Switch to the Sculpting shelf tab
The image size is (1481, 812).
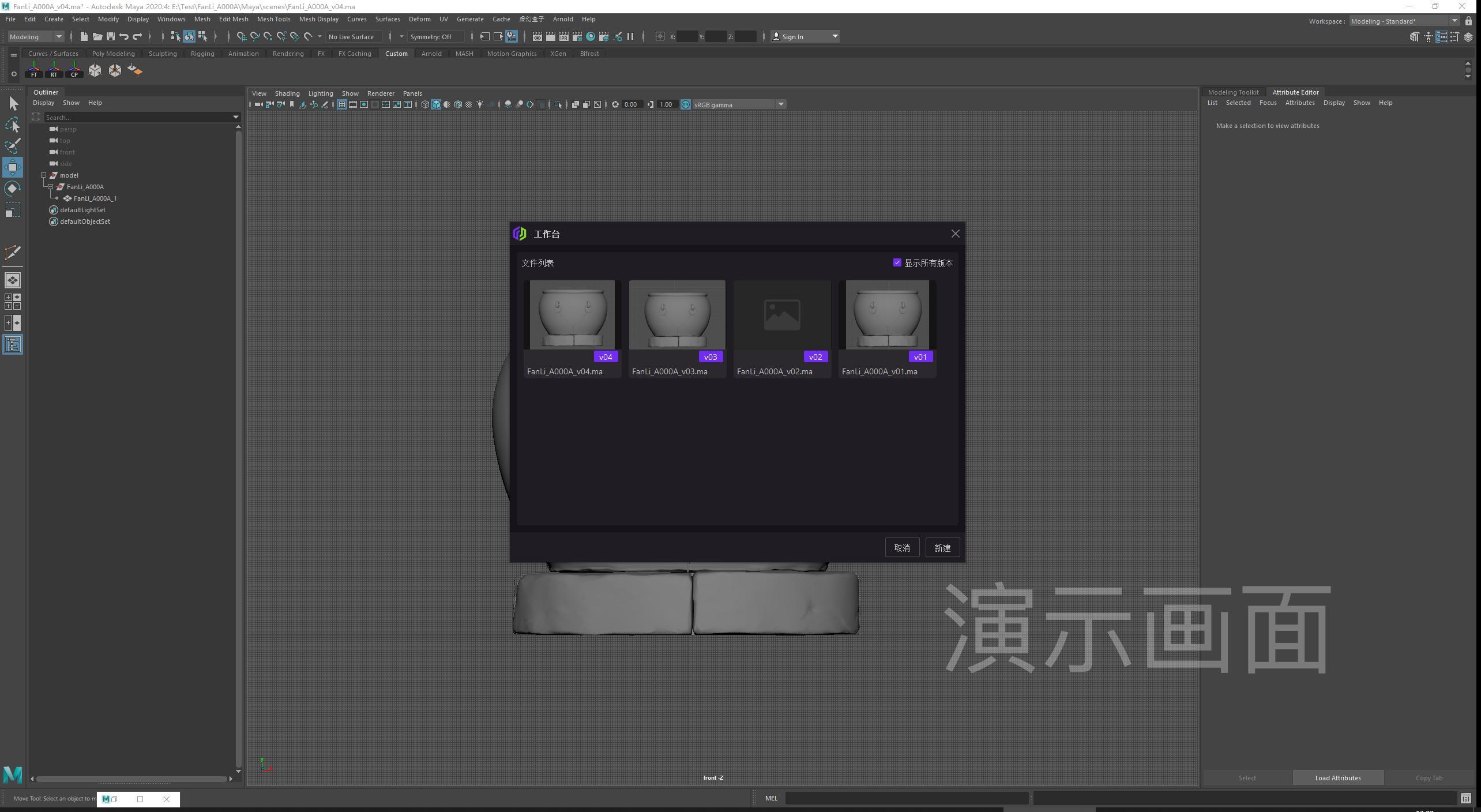click(x=163, y=54)
